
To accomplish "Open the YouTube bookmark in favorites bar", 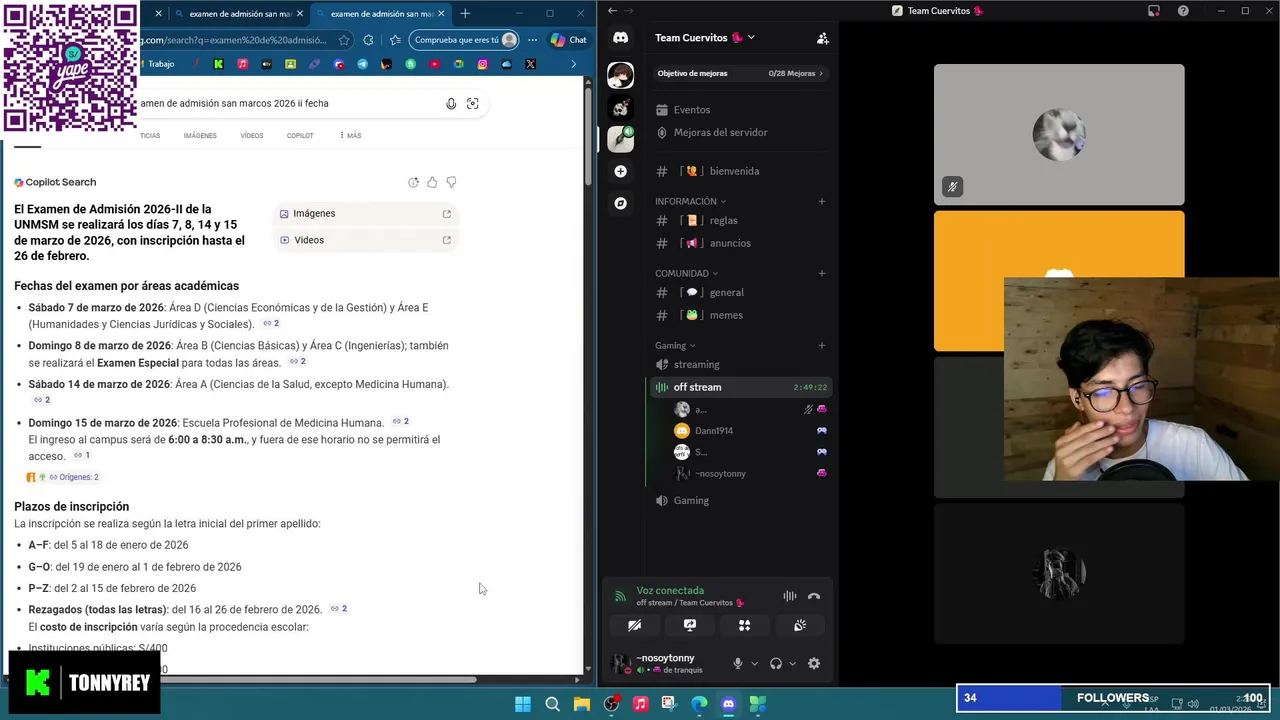I will tap(434, 64).
